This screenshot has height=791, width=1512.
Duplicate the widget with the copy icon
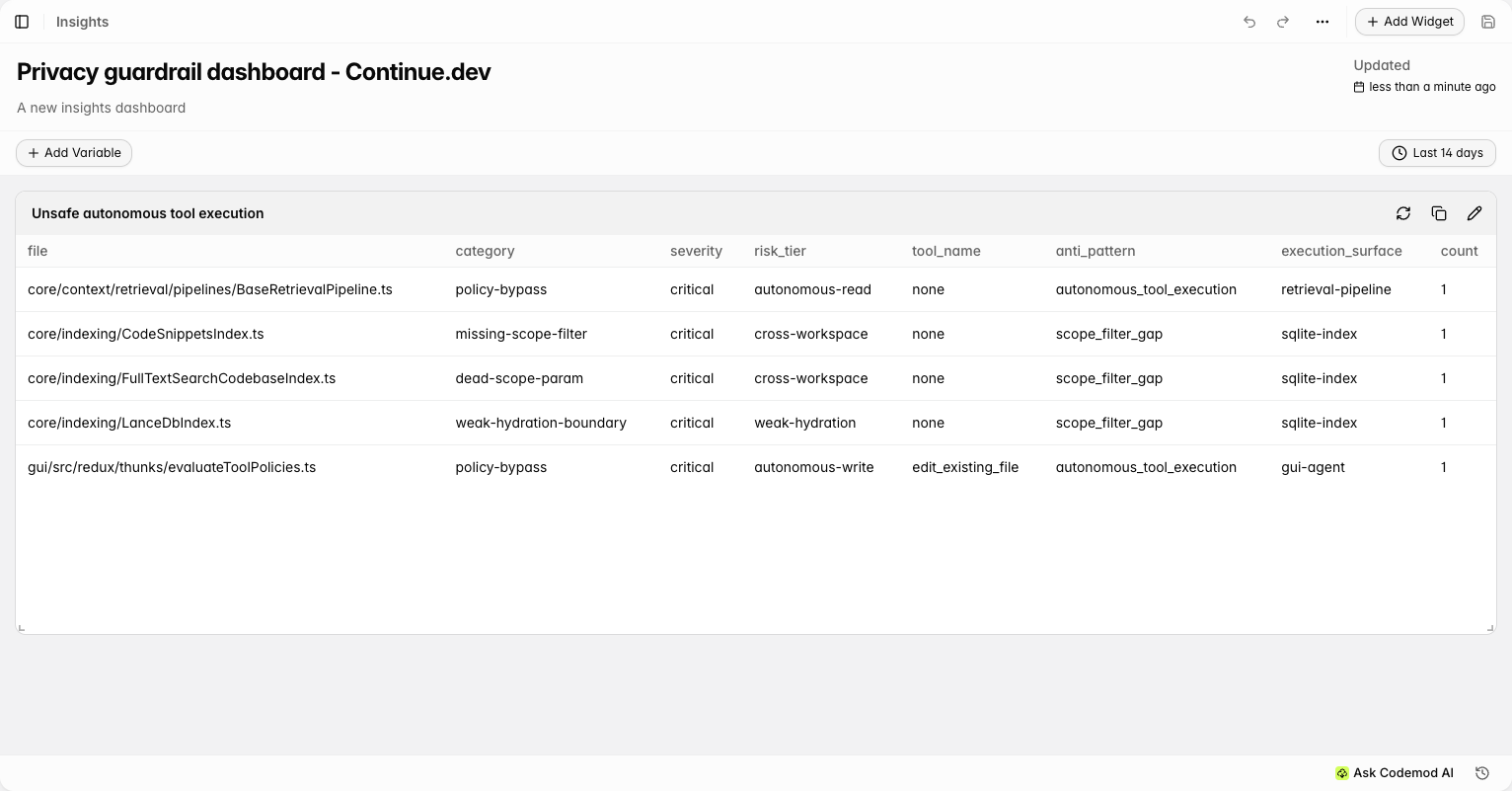click(x=1439, y=213)
